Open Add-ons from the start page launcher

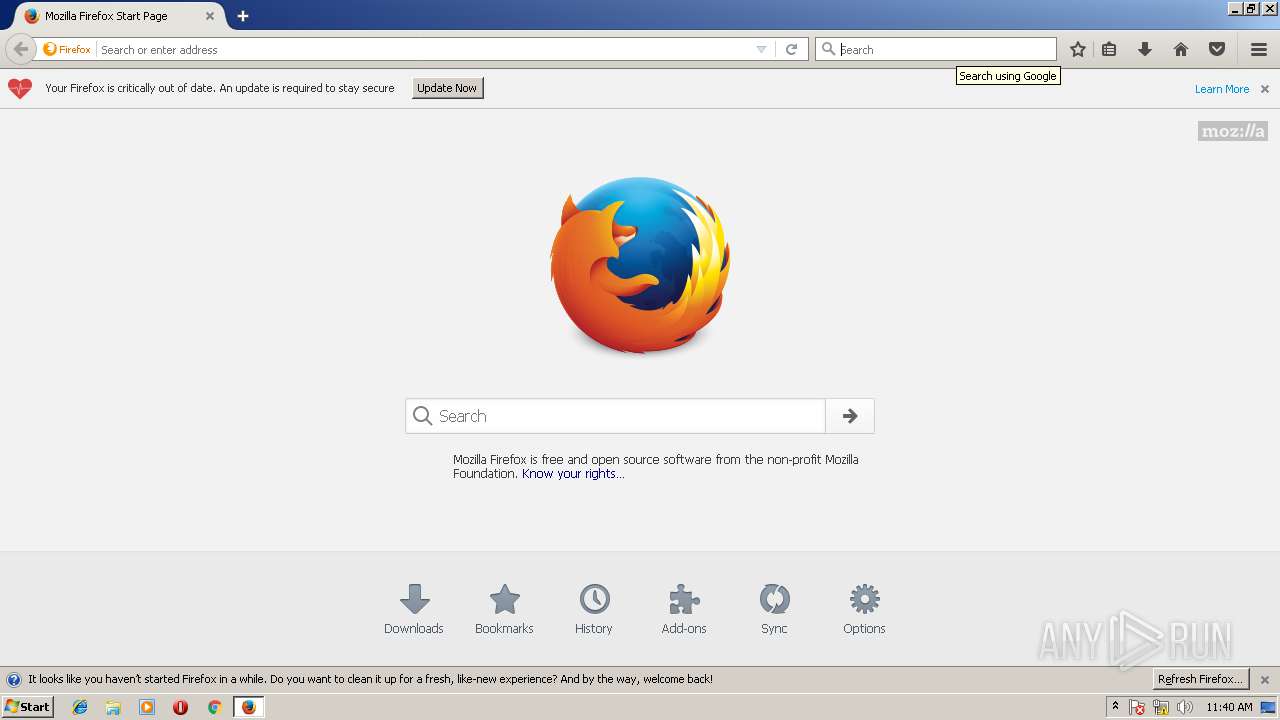point(684,609)
